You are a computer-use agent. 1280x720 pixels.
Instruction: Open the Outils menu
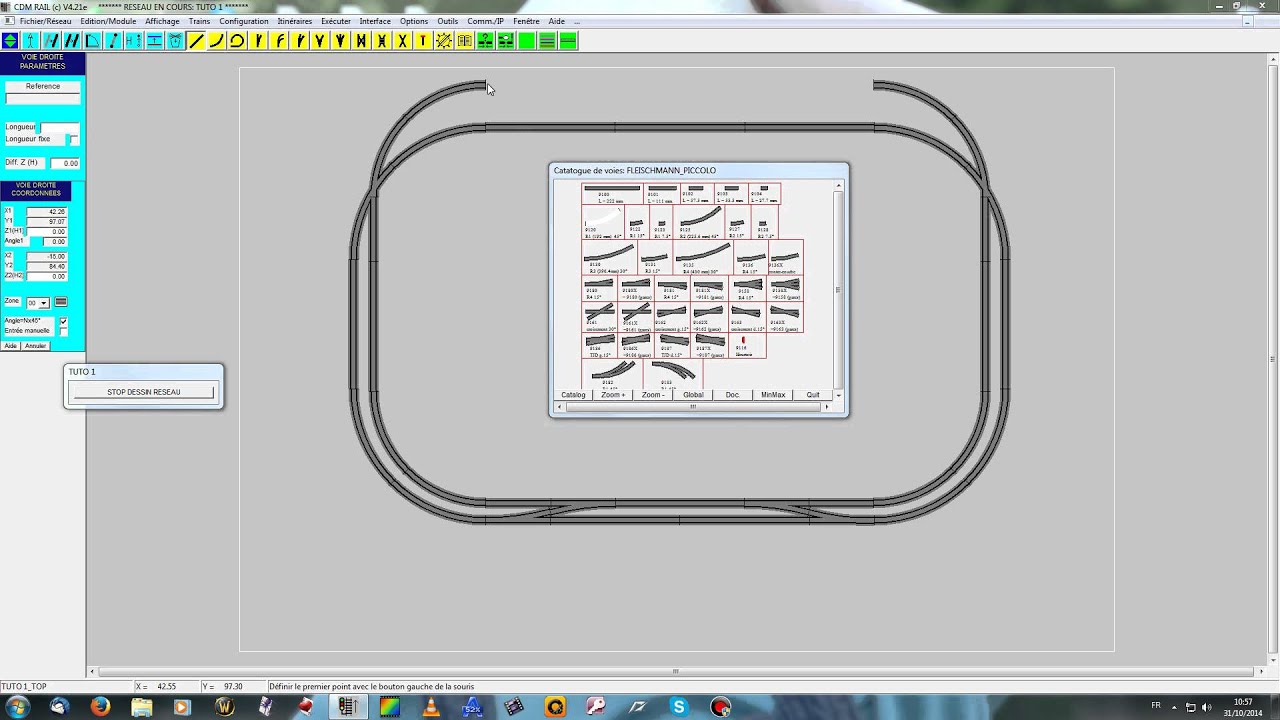[x=447, y=21]
